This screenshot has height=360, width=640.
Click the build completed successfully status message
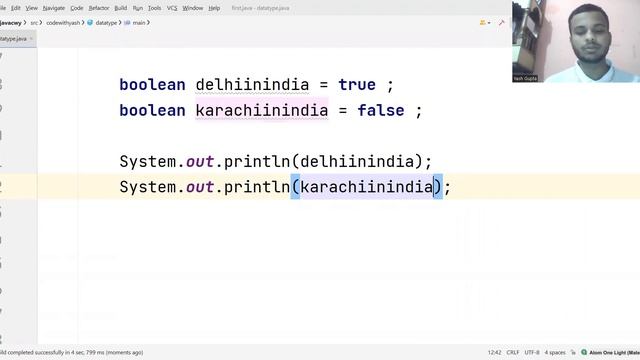click(71, 352)
